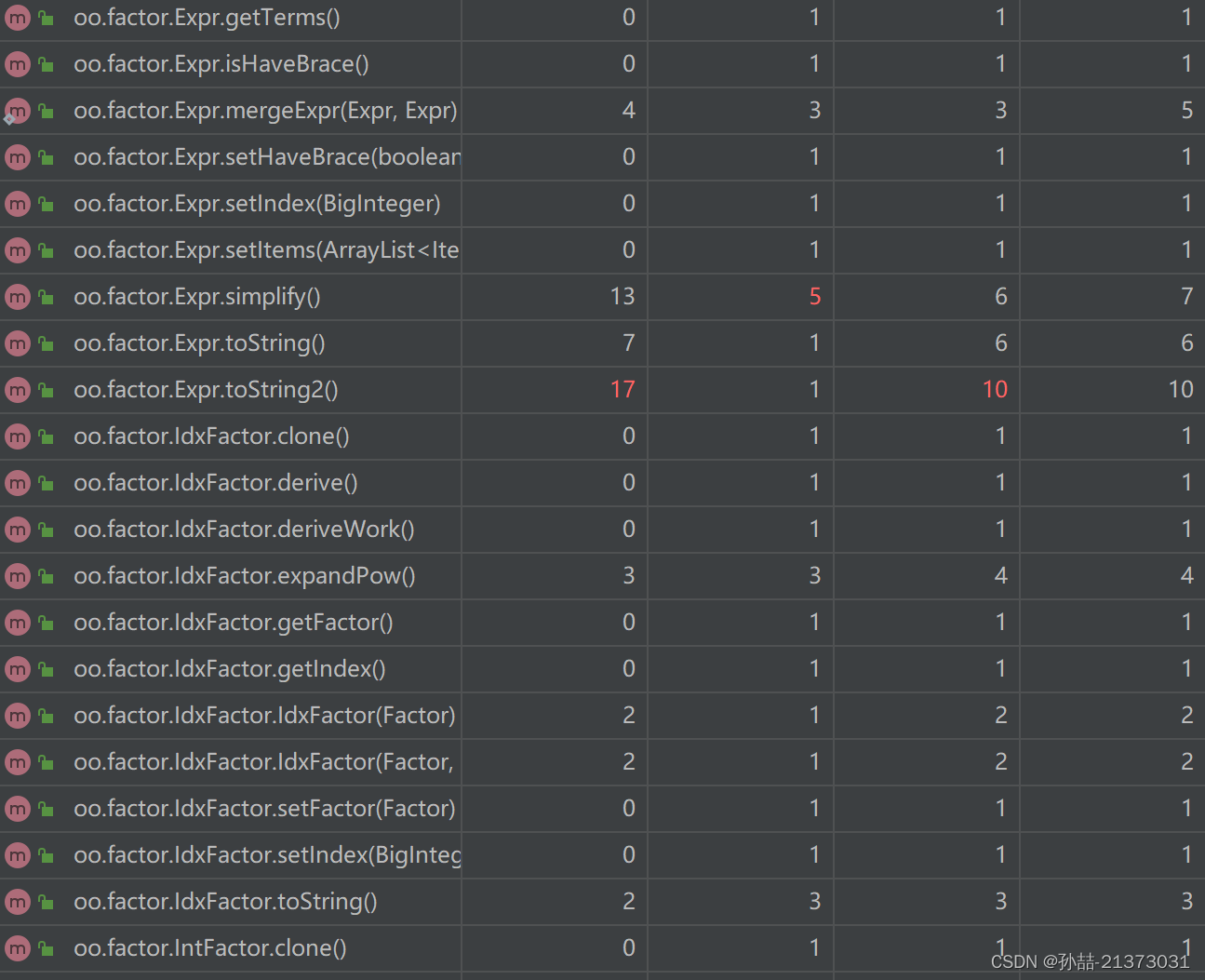Select row oo.factor.IdxFactor.derive()
The width and height of the screenshot is (1205, 980).
602,483
